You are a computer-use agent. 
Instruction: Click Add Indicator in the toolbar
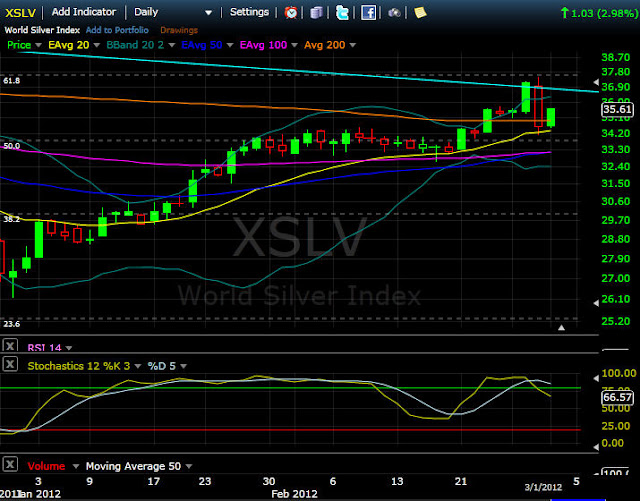point(84,12)
